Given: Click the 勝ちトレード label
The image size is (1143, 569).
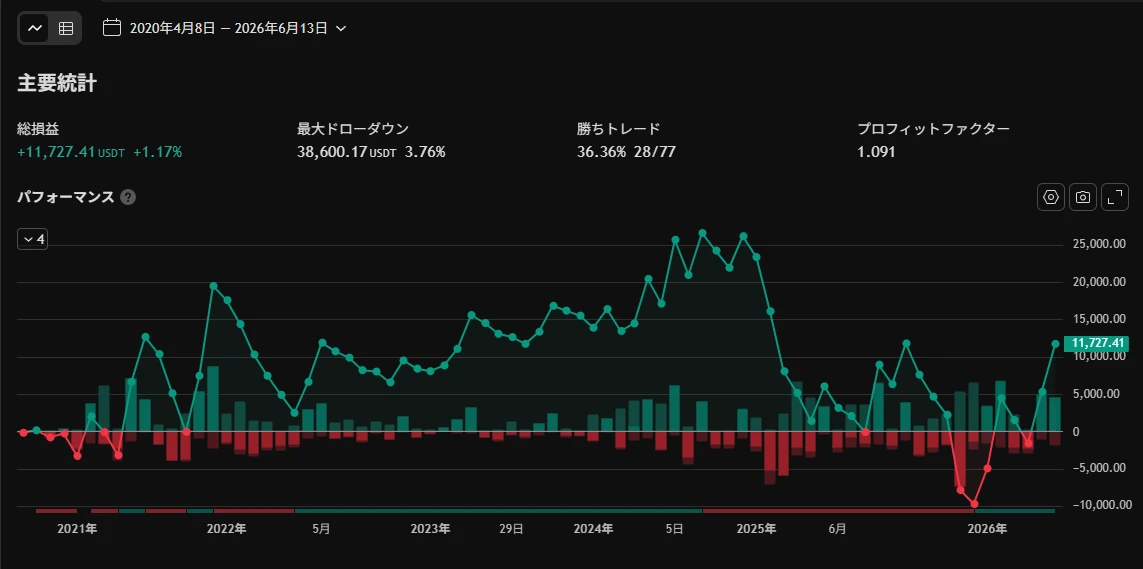Looking at the screenshot, I should coord(618,129).
